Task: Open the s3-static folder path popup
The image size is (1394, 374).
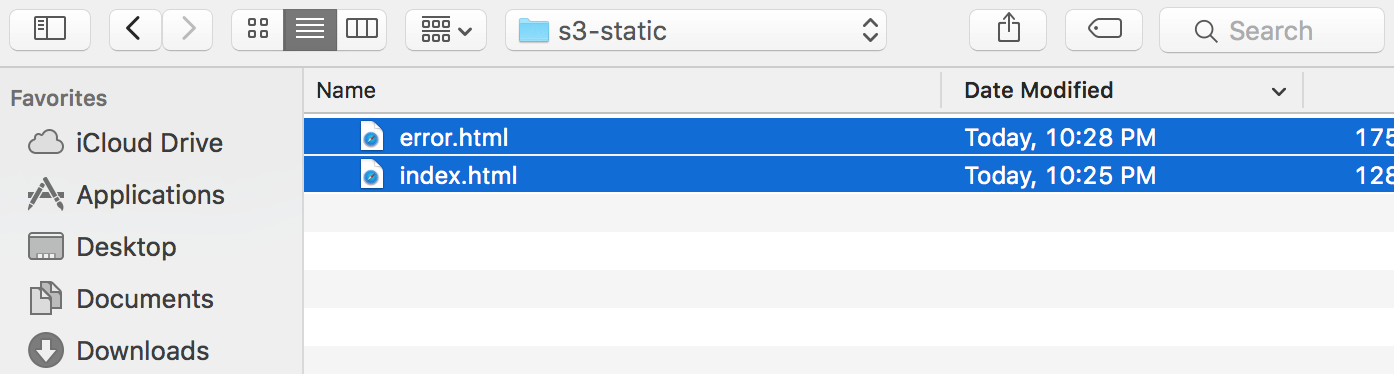Action: (x=696, y=30)
